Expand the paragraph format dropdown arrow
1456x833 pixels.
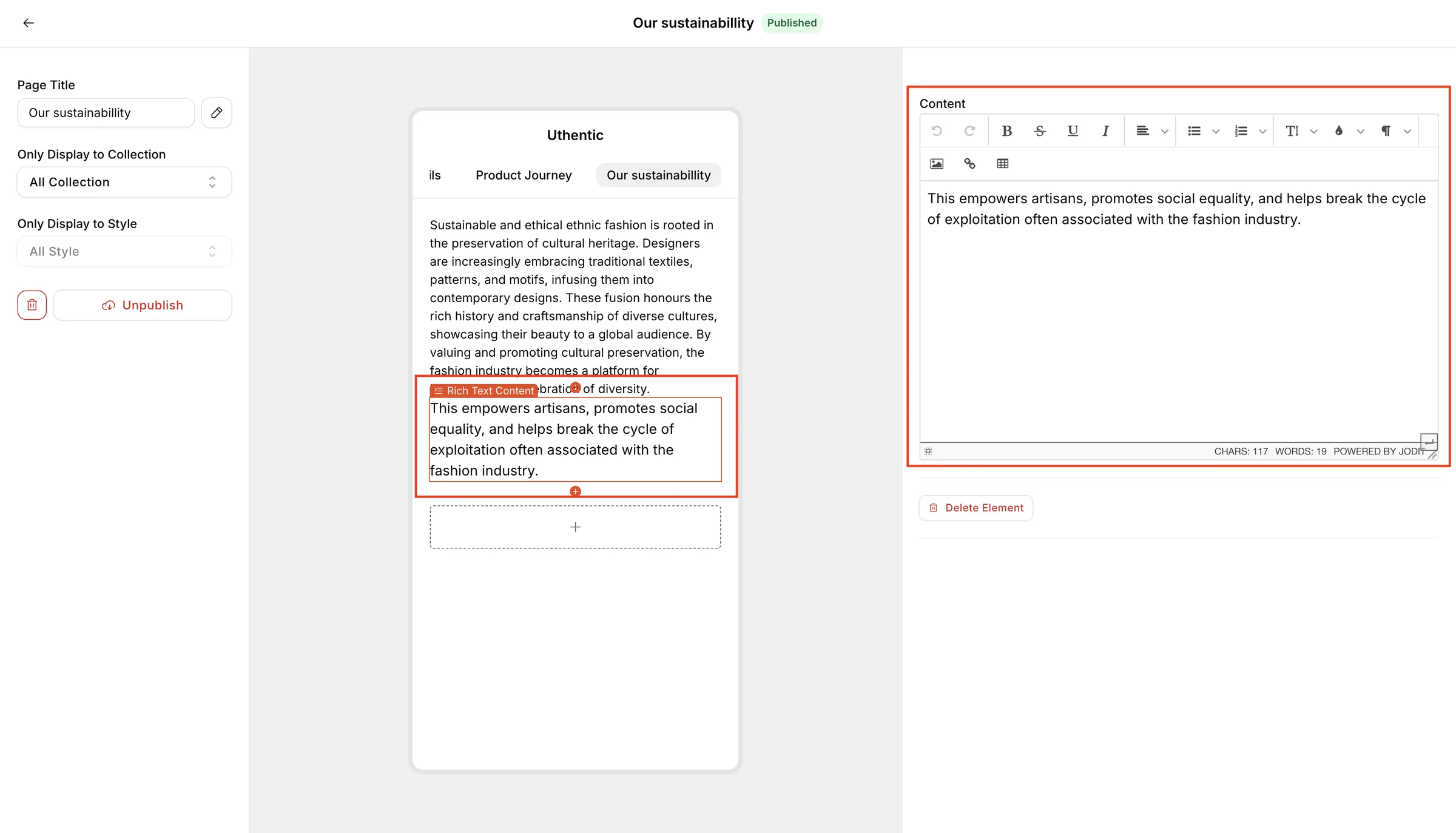(1407, 132)
